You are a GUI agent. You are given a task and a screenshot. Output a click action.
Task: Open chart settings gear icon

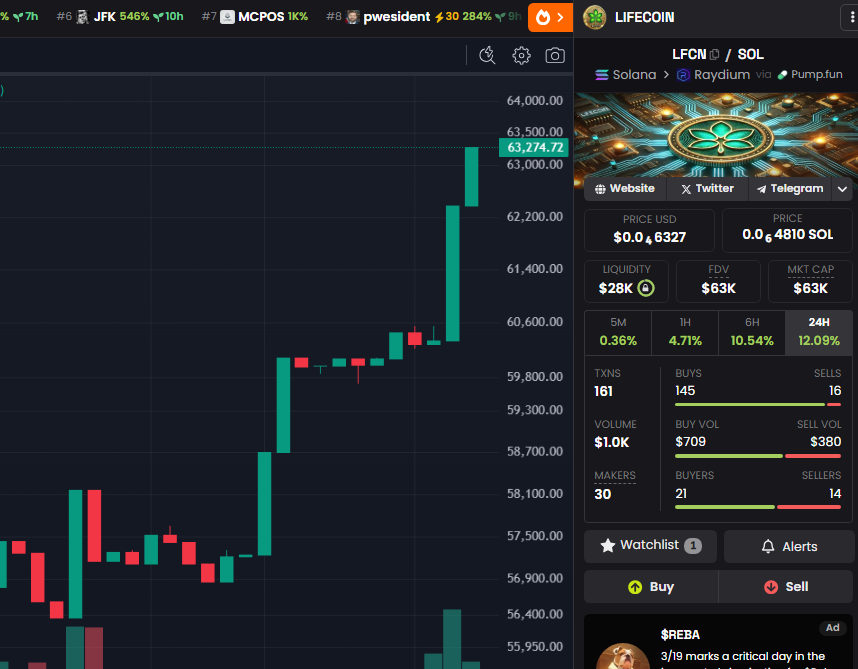click(x=521, y=55)
